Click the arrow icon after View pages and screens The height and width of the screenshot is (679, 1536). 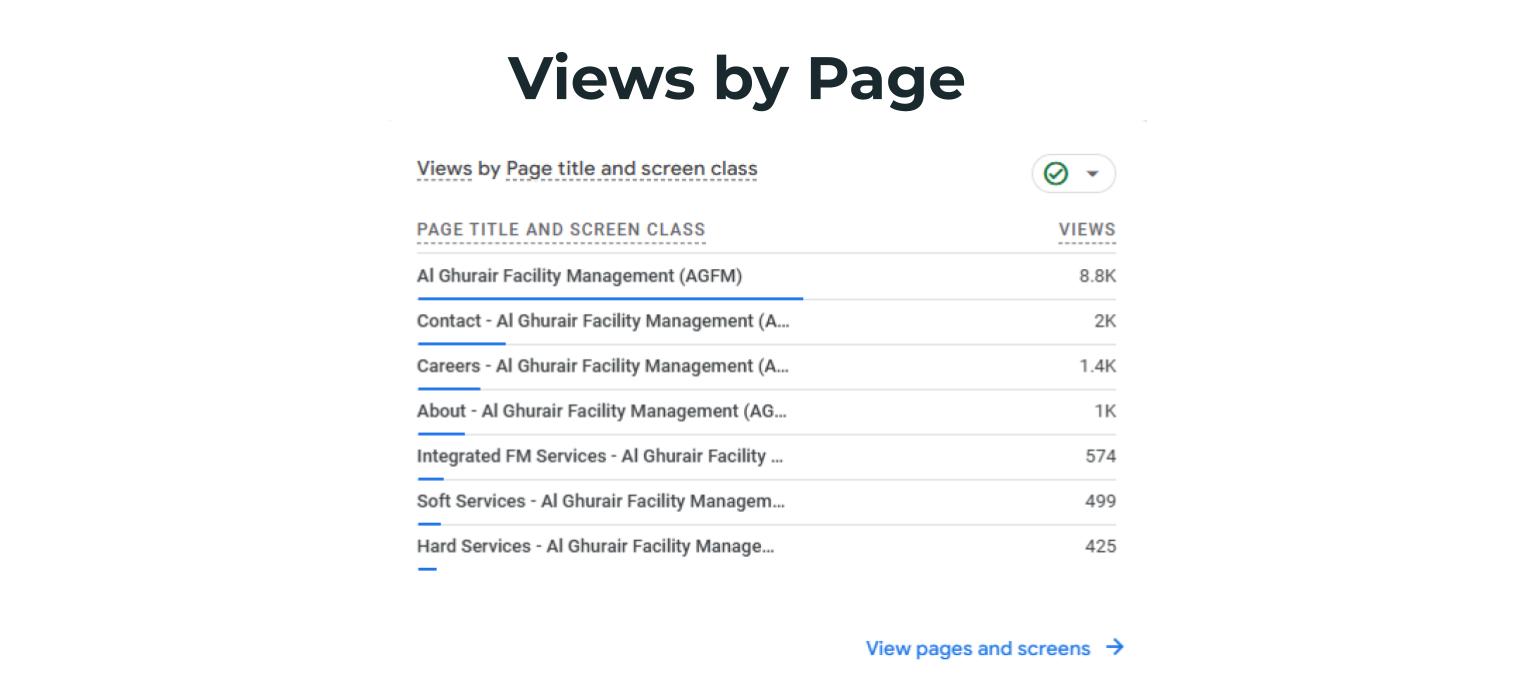[x=1115, y=648]
